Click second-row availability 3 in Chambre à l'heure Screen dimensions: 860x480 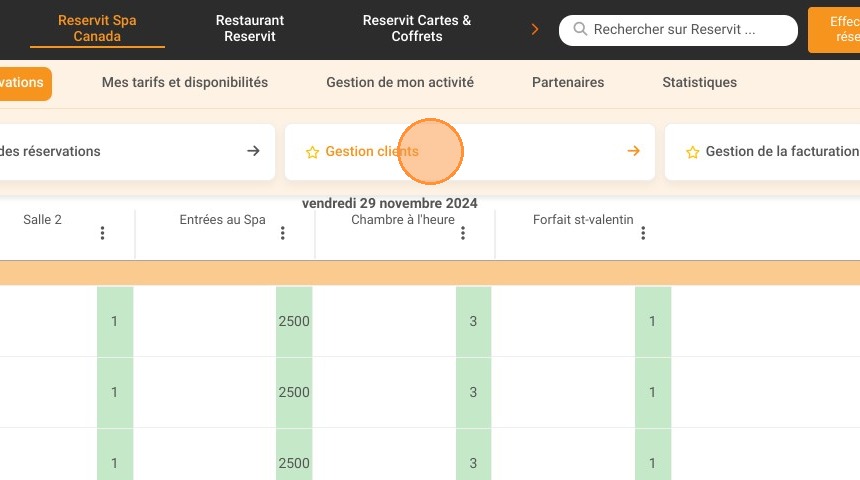pos(473,392)
